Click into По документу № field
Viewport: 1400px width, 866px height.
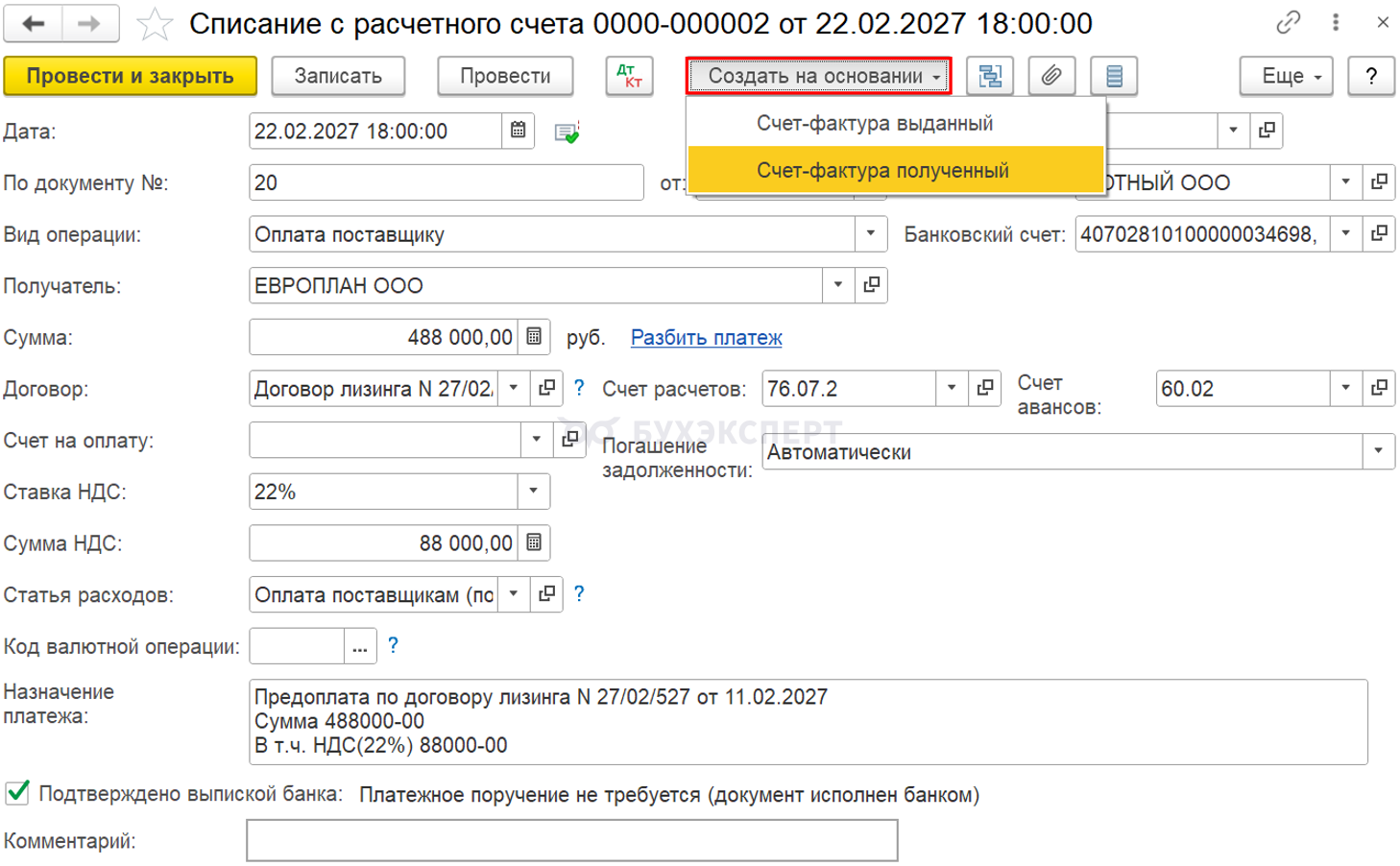447,182
